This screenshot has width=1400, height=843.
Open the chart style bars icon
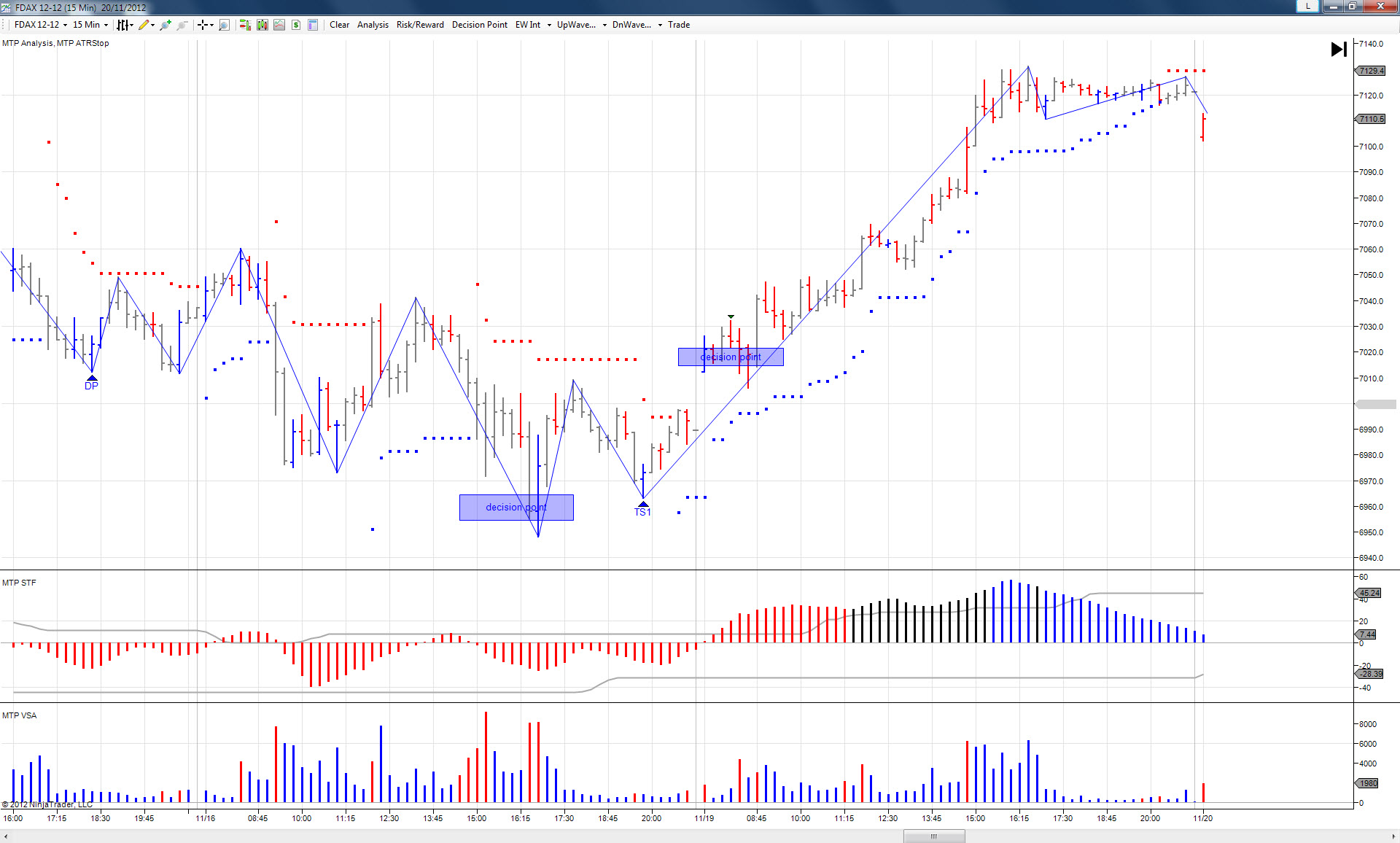point(123,25)
